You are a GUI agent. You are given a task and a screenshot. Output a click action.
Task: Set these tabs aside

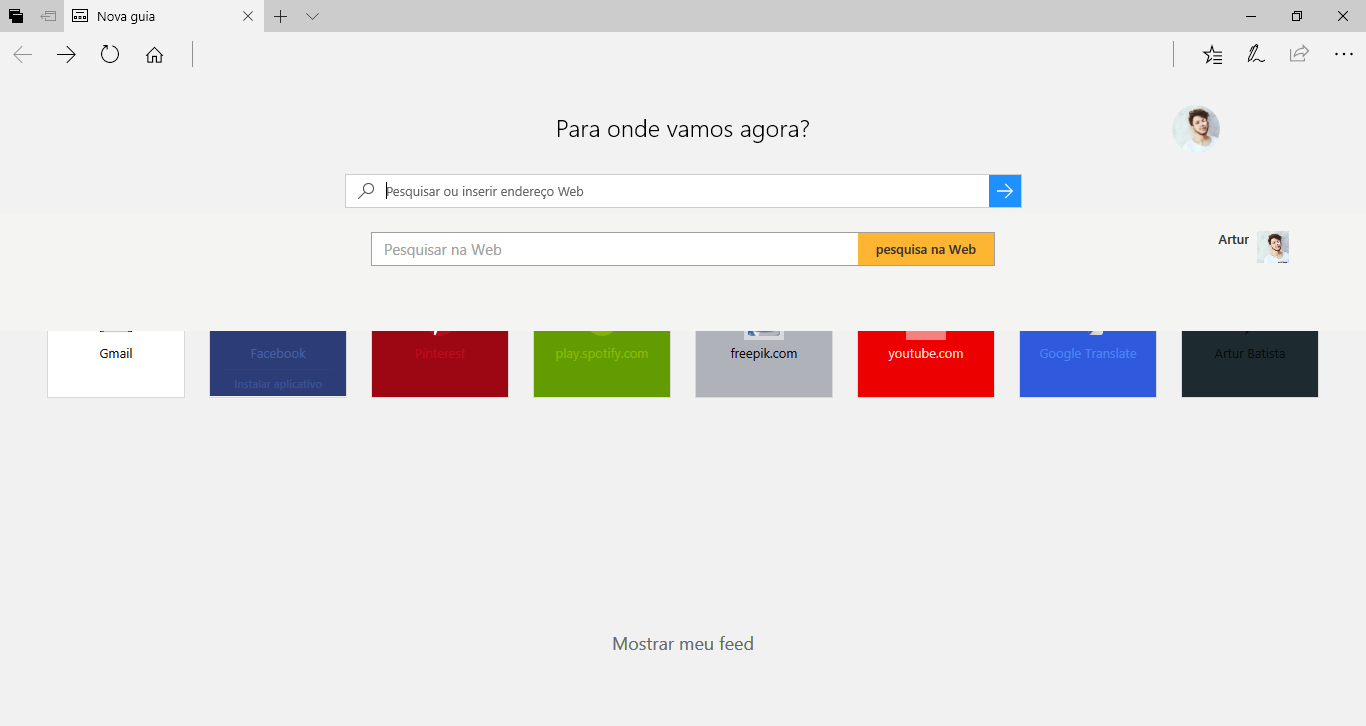48,16
